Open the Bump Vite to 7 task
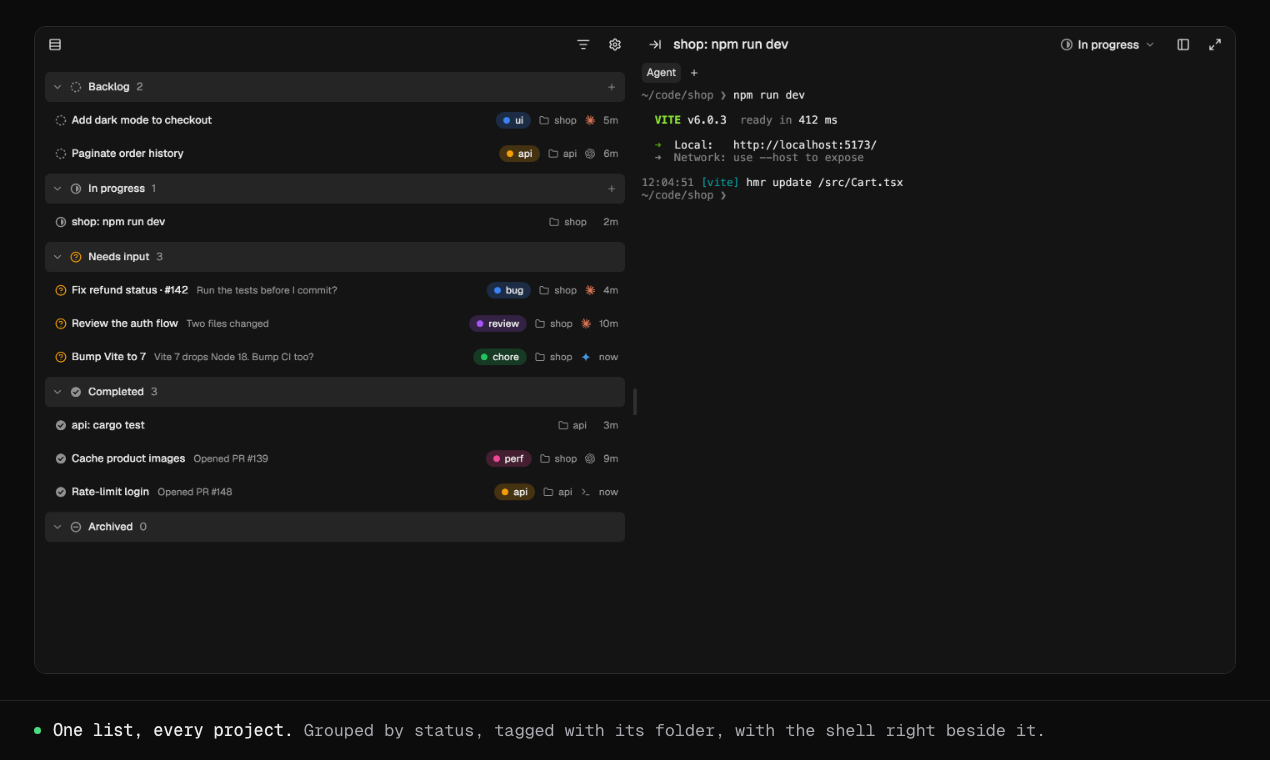Screen dimensions: 1270x760 click(335, 357)
